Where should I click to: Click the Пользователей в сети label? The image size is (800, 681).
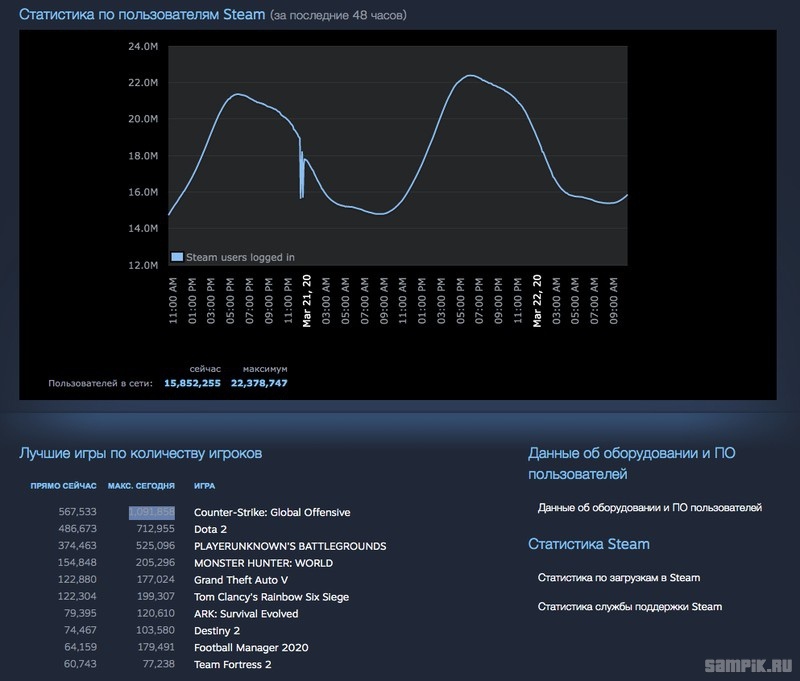(x=101, y=383)
